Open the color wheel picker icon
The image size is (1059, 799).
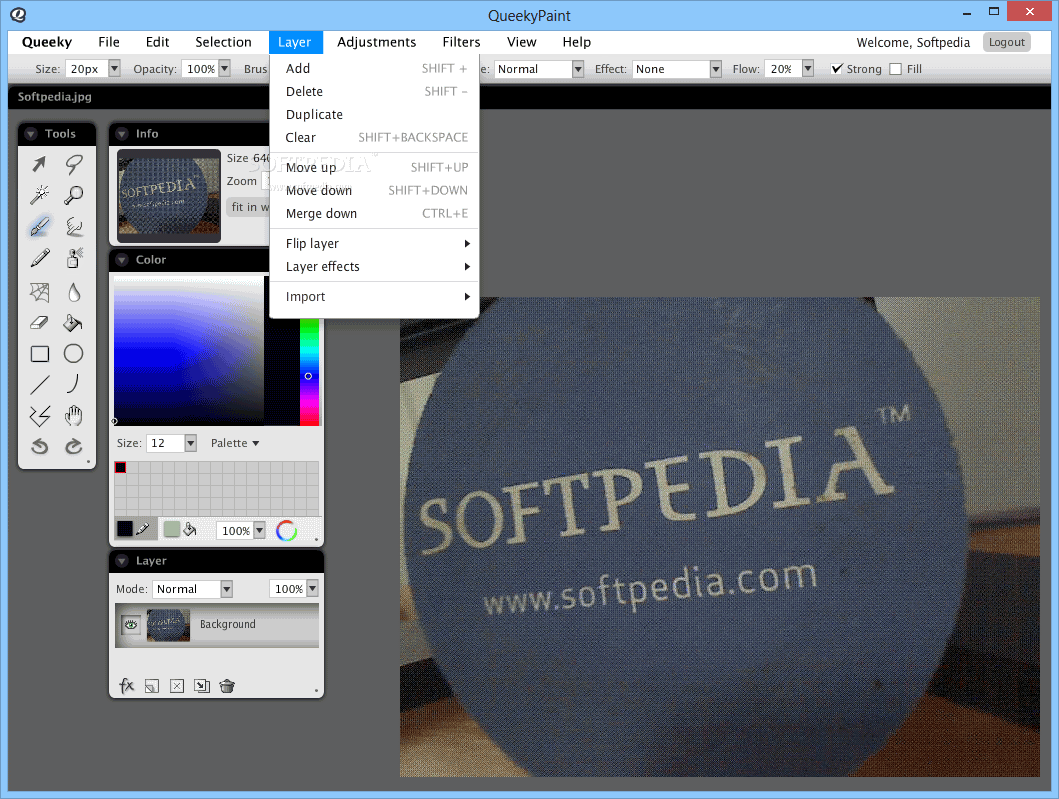click(x=286, y=531)
